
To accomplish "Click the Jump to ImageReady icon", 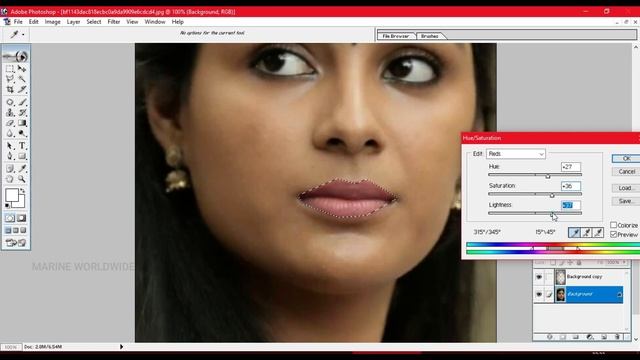I will pyautogui.click(x=16, y=243).
